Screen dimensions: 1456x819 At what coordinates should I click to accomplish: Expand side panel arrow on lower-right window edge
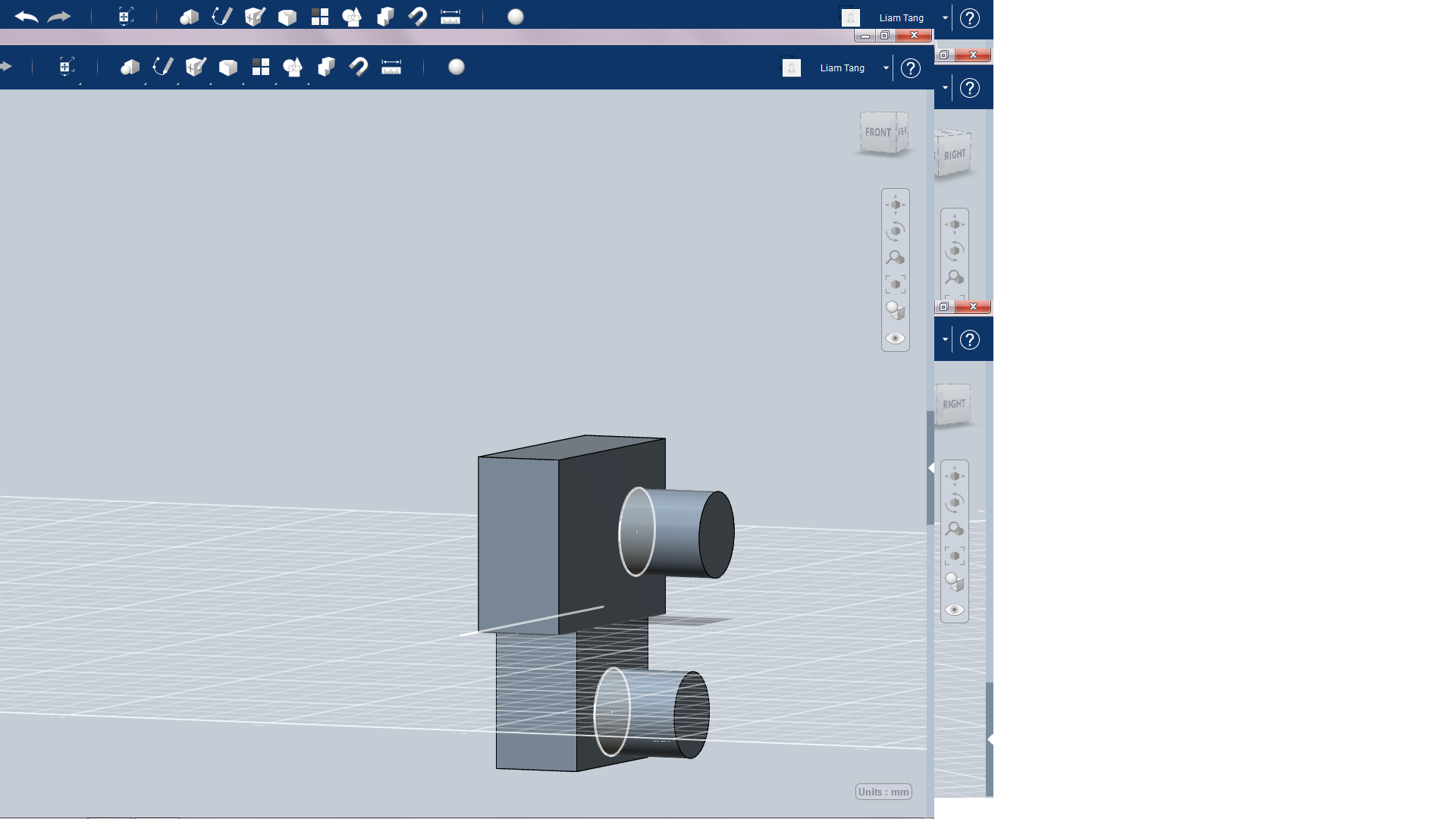990,739
